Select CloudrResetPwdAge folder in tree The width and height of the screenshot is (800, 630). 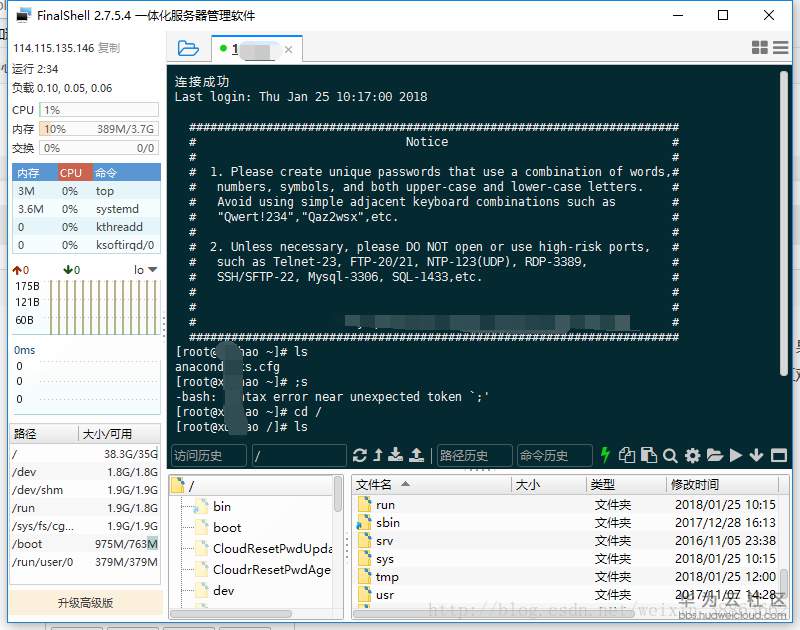pyautogui.click(x=263, y=569)
